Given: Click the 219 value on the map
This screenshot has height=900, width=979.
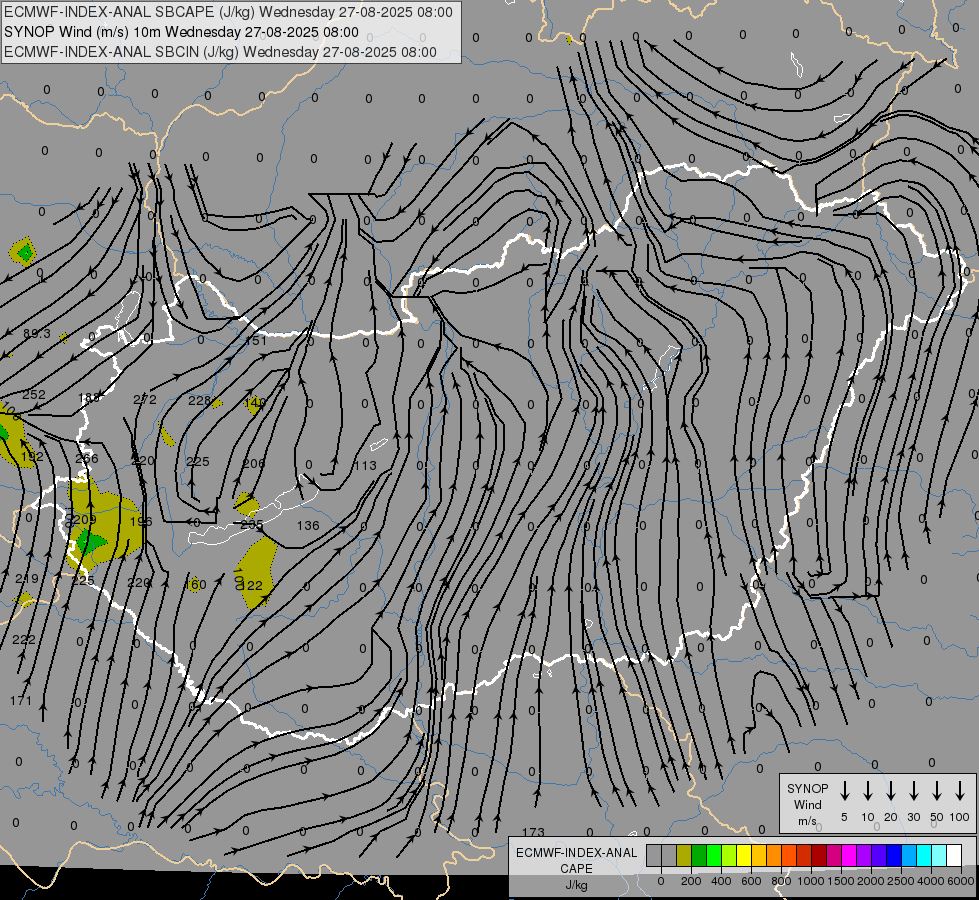Looking at the screenshot, I should tap(26, 578).
